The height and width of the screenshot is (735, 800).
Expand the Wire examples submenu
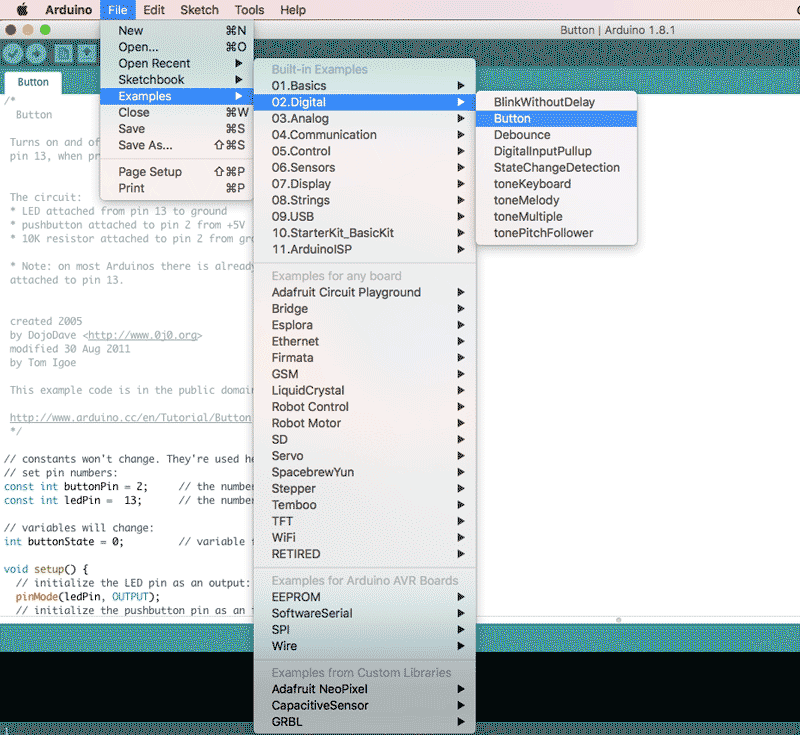point(365,646)
